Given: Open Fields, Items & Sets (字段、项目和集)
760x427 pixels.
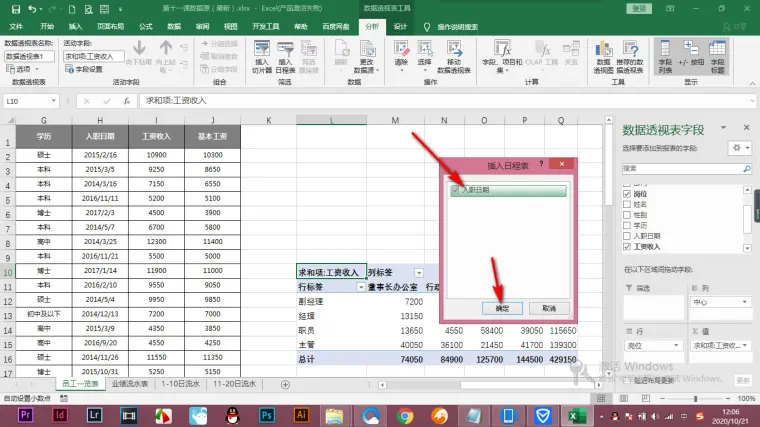Looking at the screenshot, I should [x=502, y=57].
